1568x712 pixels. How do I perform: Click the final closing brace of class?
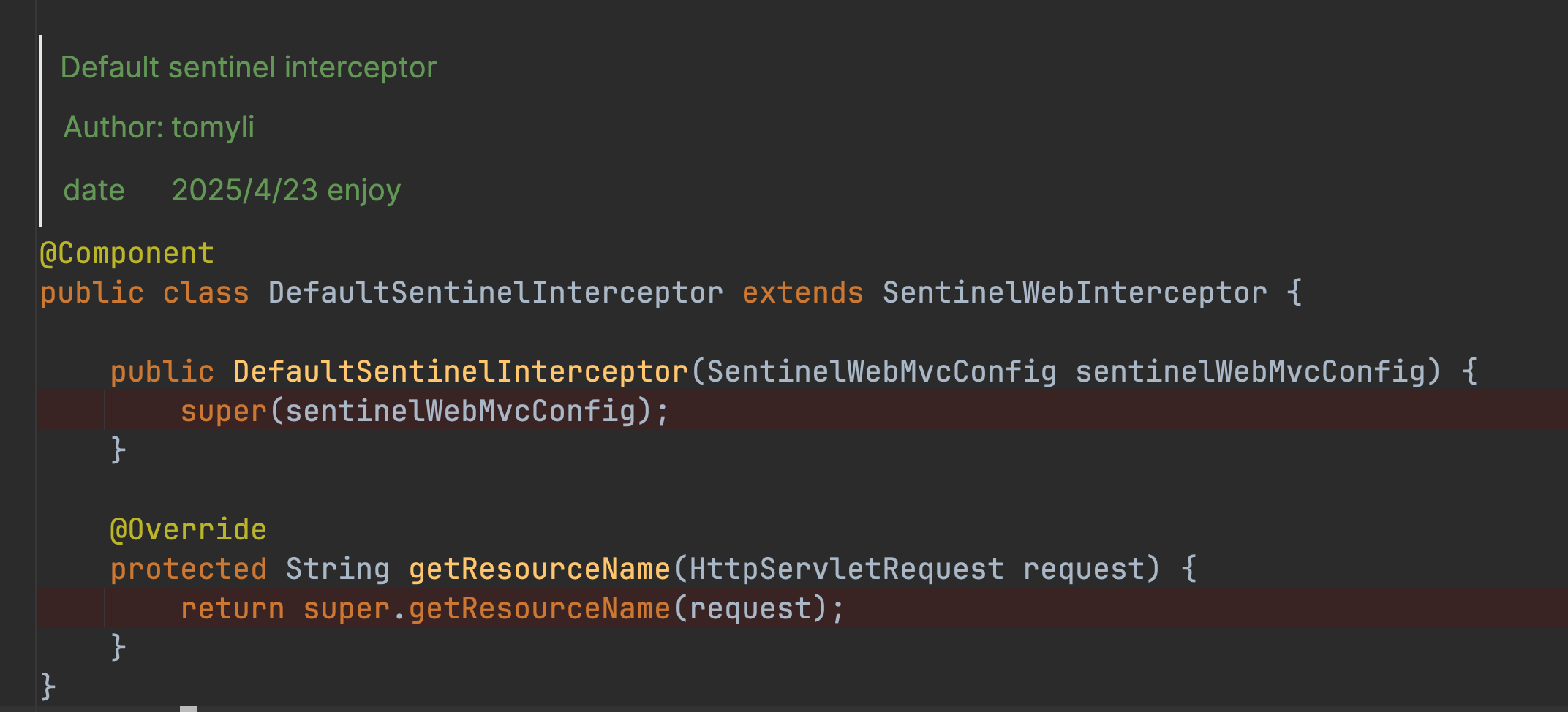tap(48, 686)
